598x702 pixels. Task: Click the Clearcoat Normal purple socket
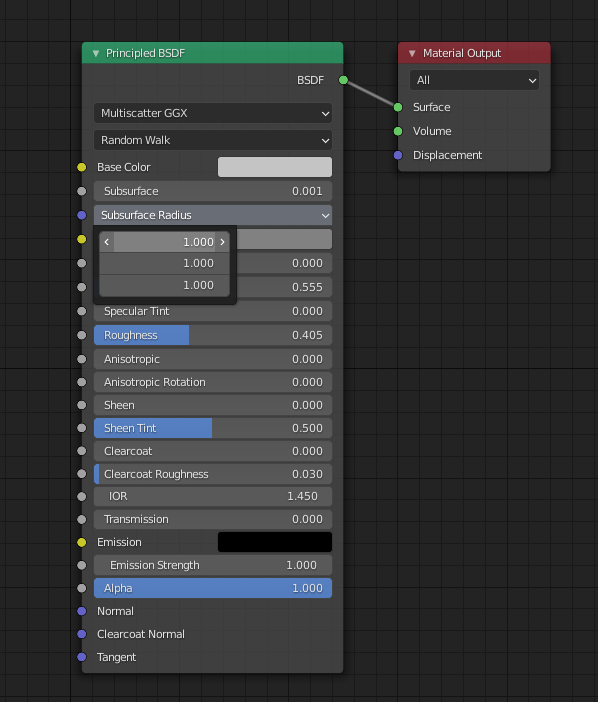pyautogui.click(x=81, y=634)
